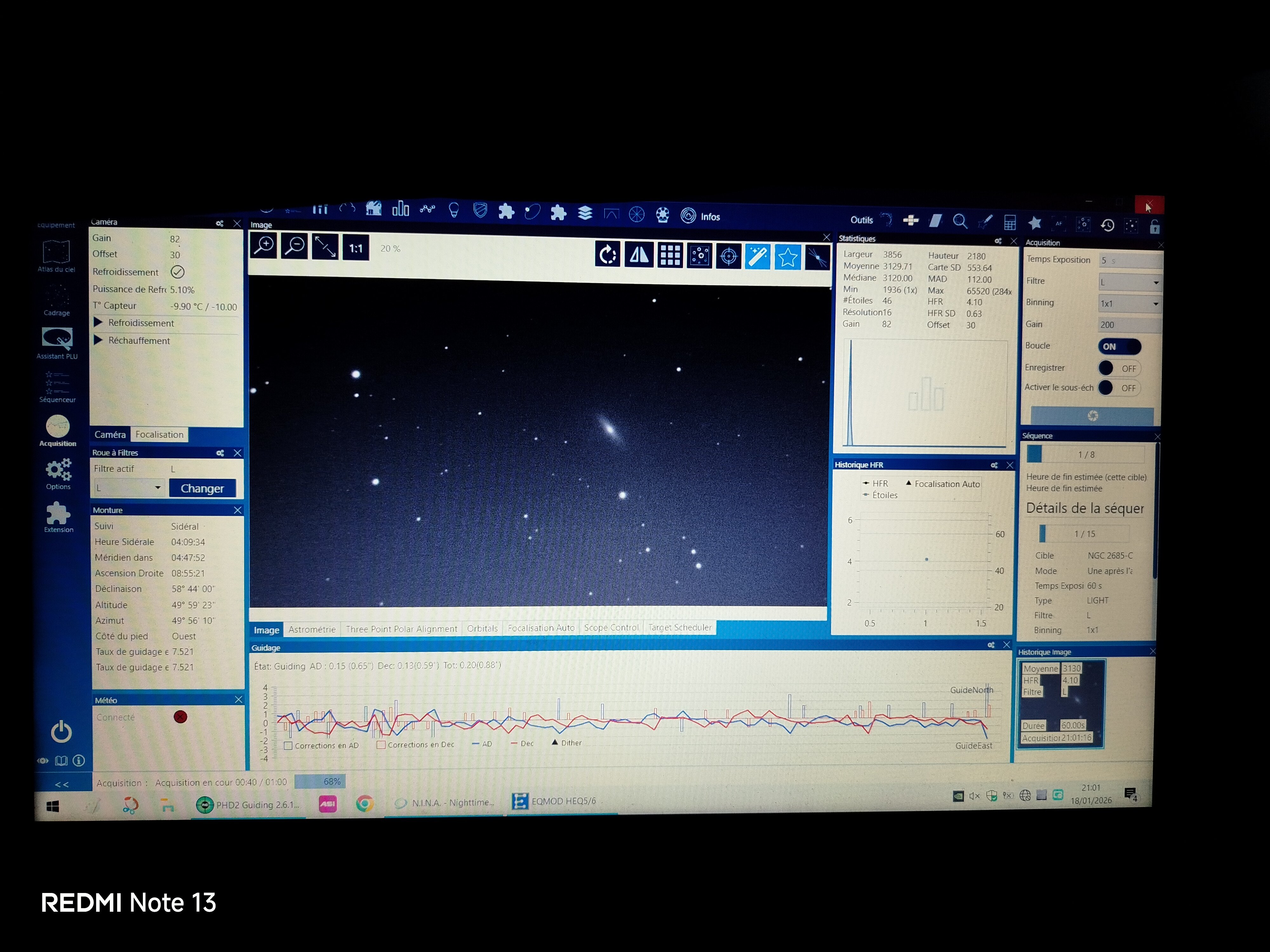Open the Séquenceur section in sidebar
Screen dimensions: 1270x952
pos(57,387)
